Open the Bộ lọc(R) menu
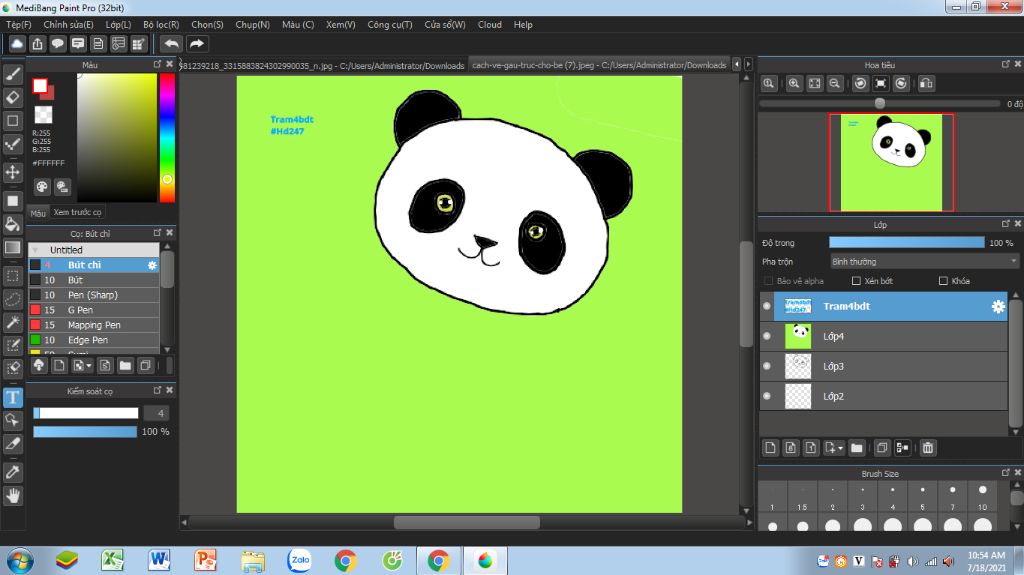Viewport: 1024px width, 575px height. click(161, 24)
